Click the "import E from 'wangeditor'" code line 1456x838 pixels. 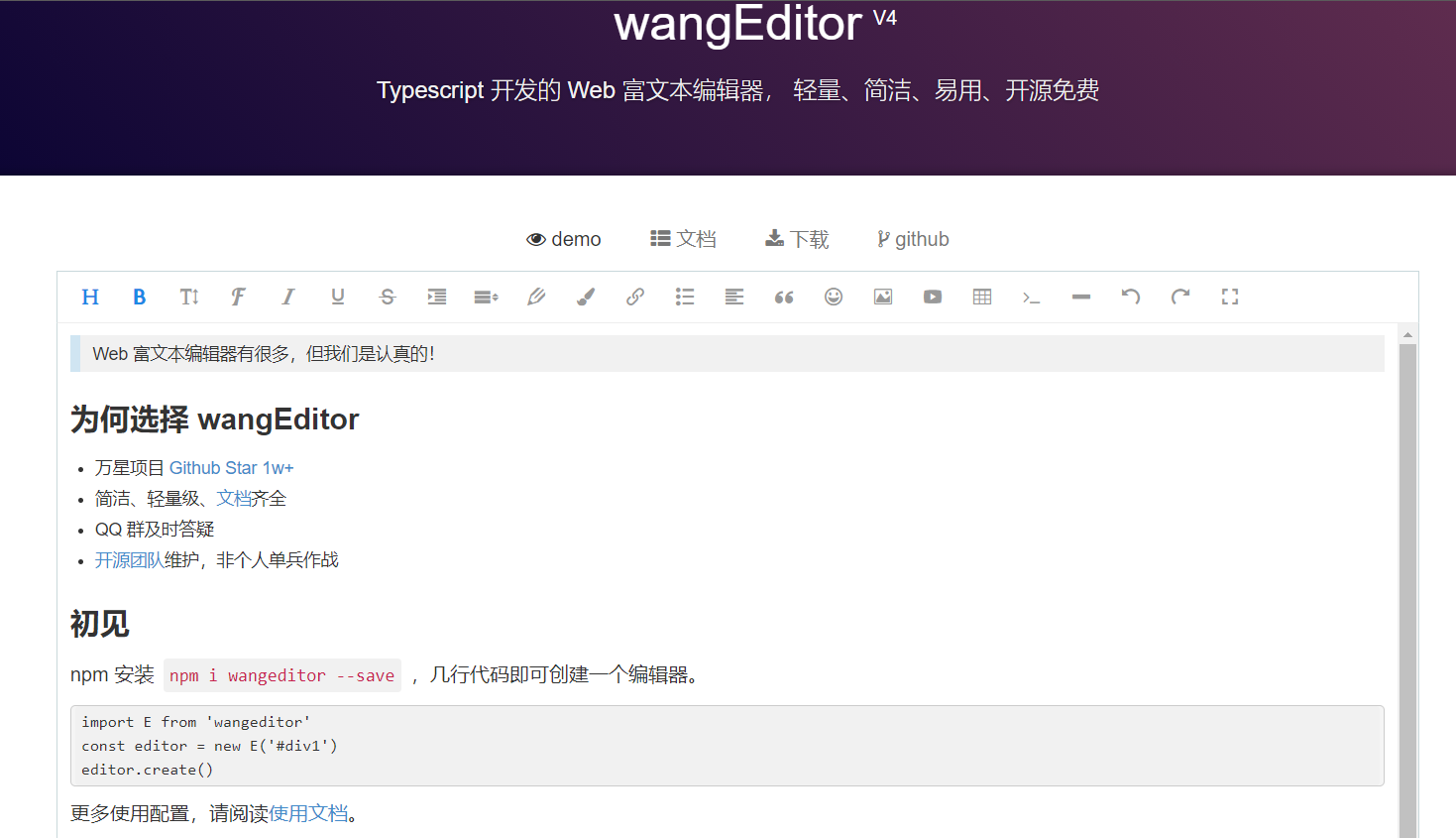(x=196, y=722)
